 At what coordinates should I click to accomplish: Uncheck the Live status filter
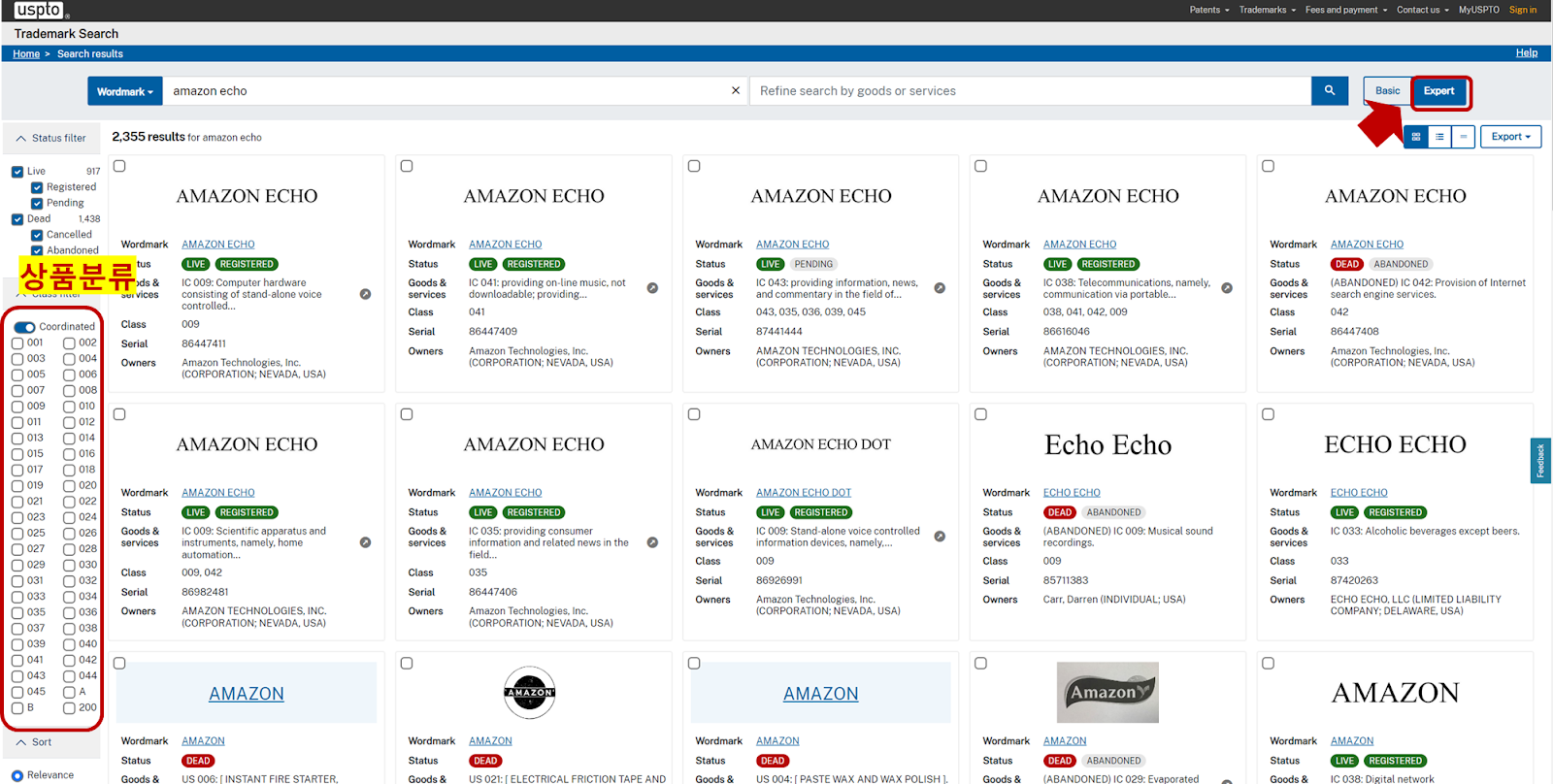(x=17, y=172)
